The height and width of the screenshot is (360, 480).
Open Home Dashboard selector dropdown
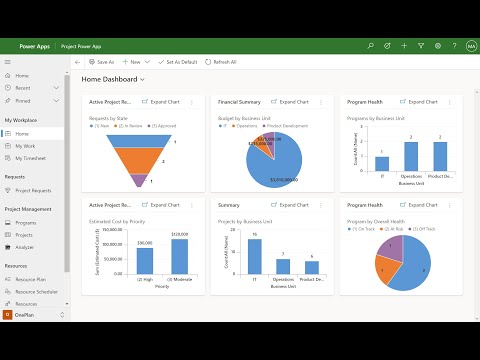coord(142,79)
